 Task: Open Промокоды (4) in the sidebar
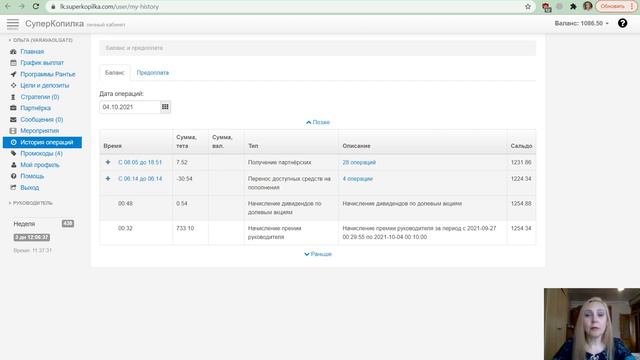[41, 153]
